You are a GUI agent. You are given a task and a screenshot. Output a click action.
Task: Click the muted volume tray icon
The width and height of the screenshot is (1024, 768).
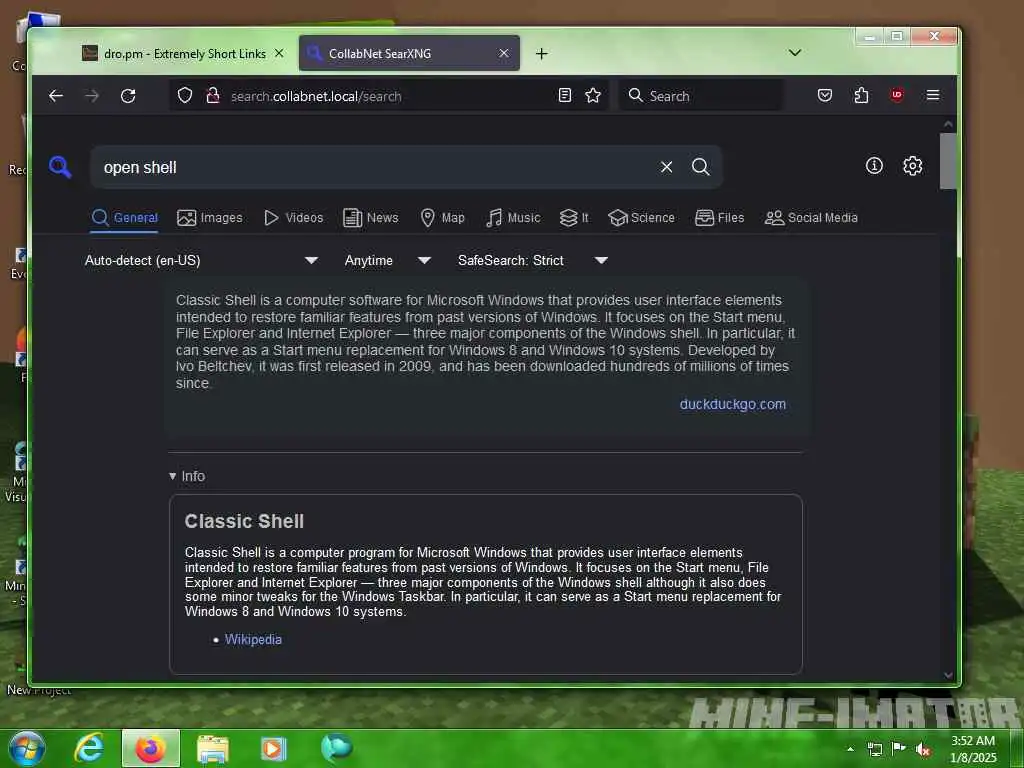pyautogui.click(x=923, y=750)
